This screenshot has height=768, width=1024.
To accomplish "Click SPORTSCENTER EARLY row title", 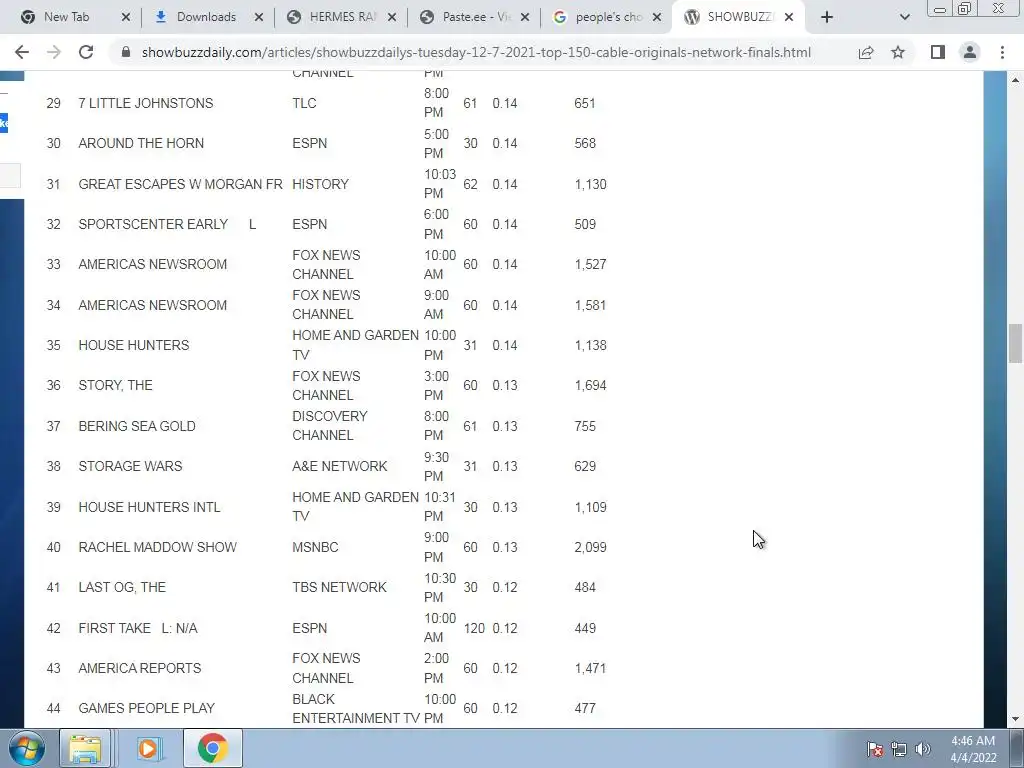I will [167, 224].
